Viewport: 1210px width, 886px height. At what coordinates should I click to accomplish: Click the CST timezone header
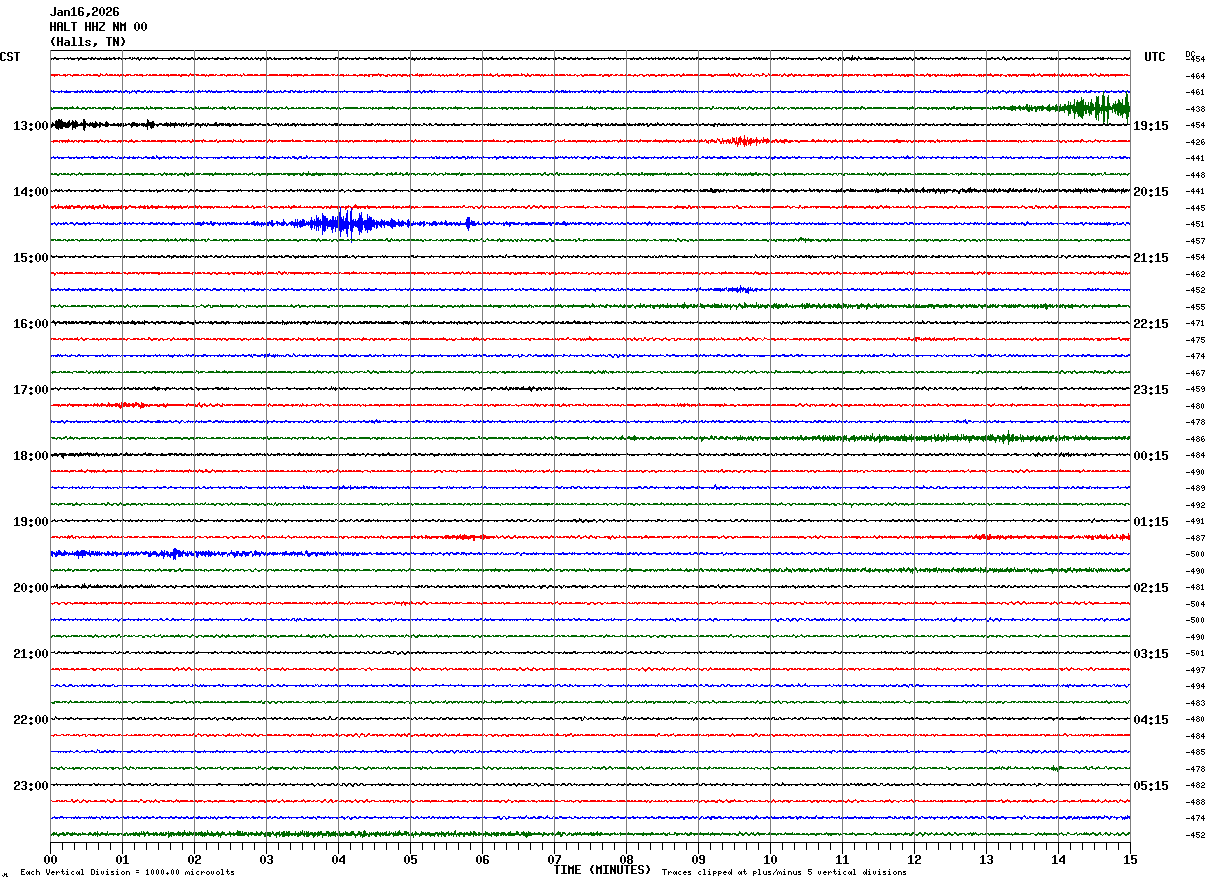point(10,57)
